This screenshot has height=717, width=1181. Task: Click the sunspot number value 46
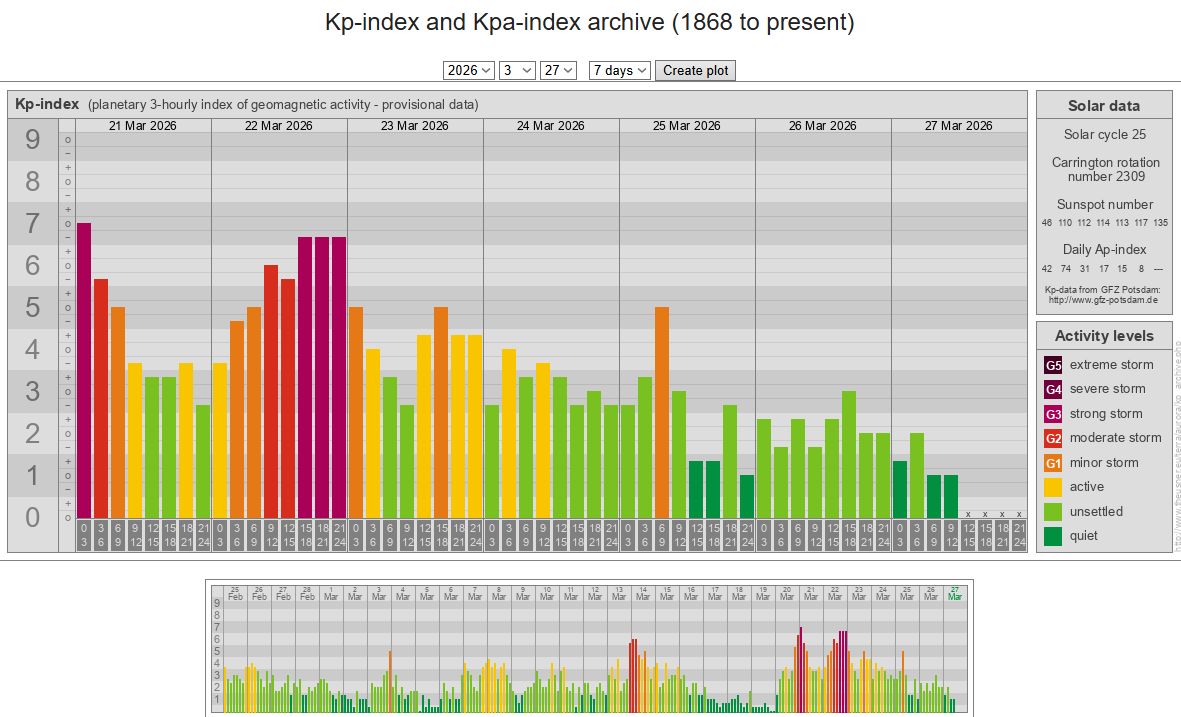click(1047, 223)
